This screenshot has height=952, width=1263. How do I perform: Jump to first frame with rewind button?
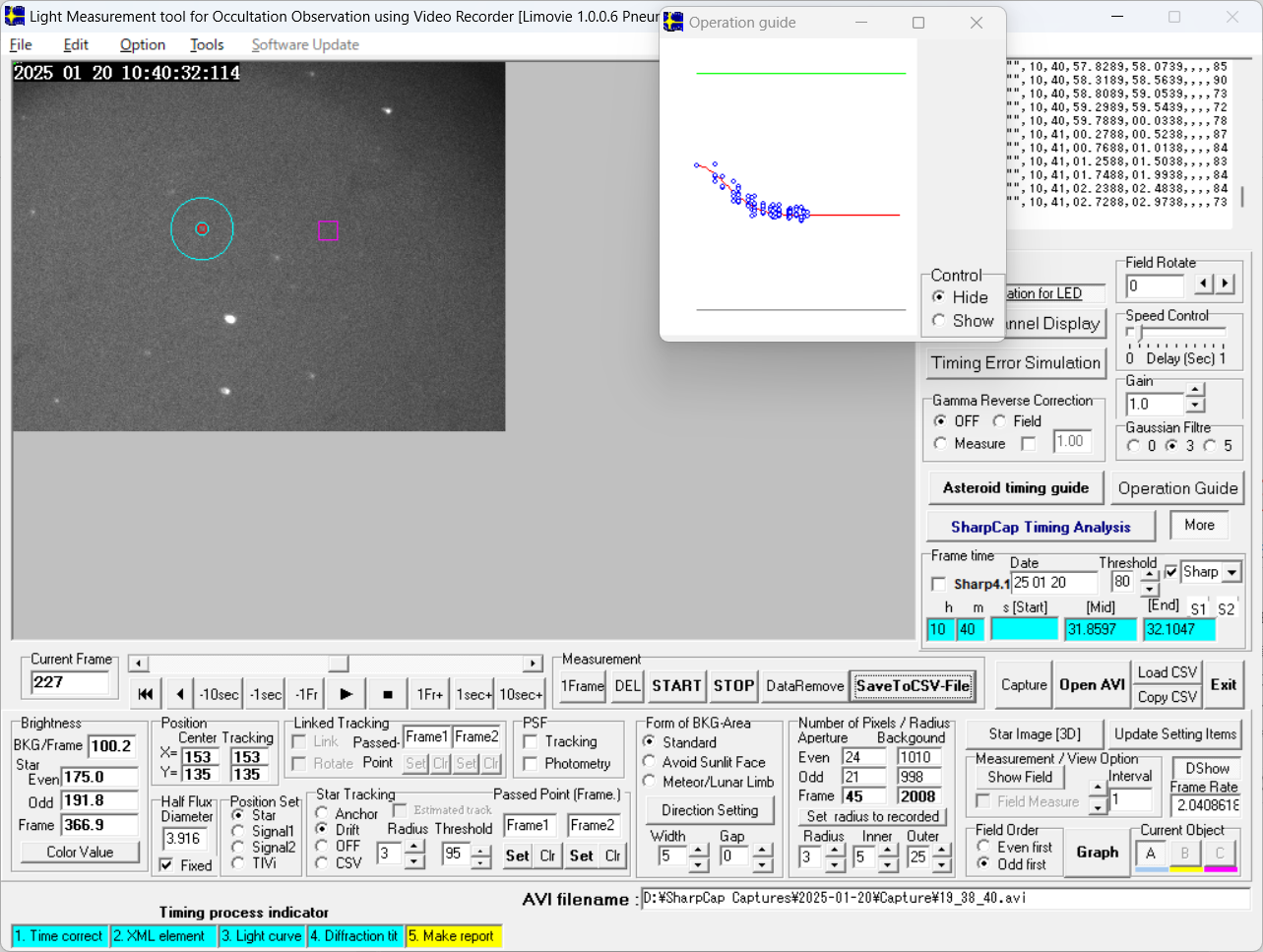pyautogui.click(x=146, y=694)
